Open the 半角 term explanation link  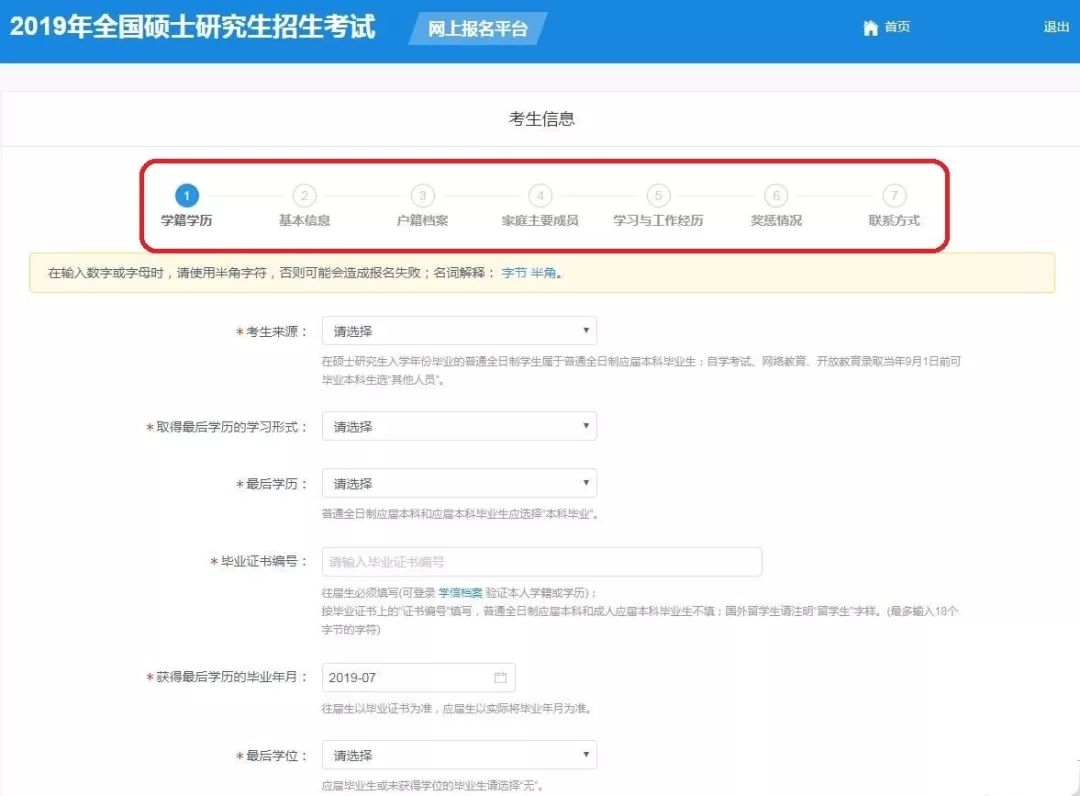tap(543, 273)
